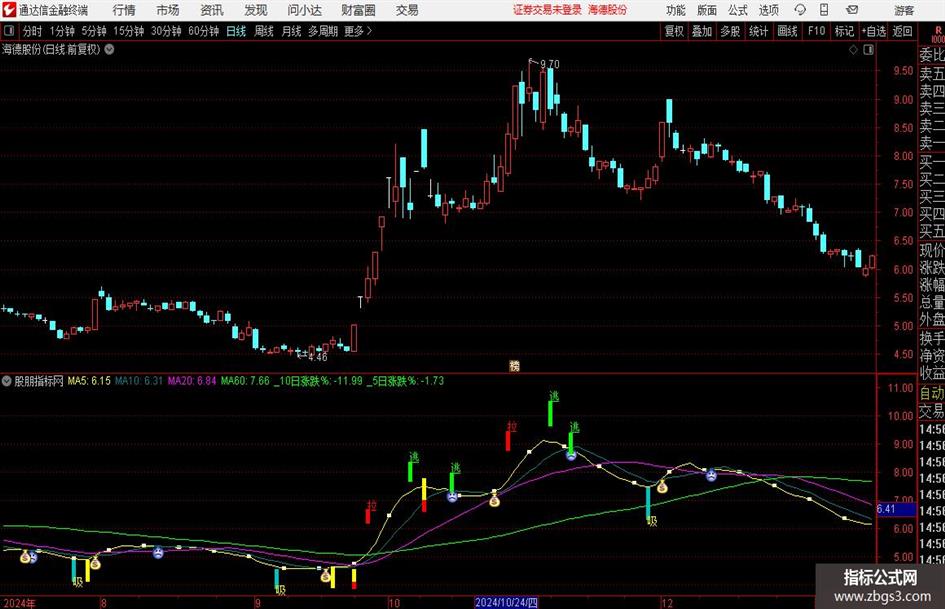Open the 功能 menu

pos(676,10)
